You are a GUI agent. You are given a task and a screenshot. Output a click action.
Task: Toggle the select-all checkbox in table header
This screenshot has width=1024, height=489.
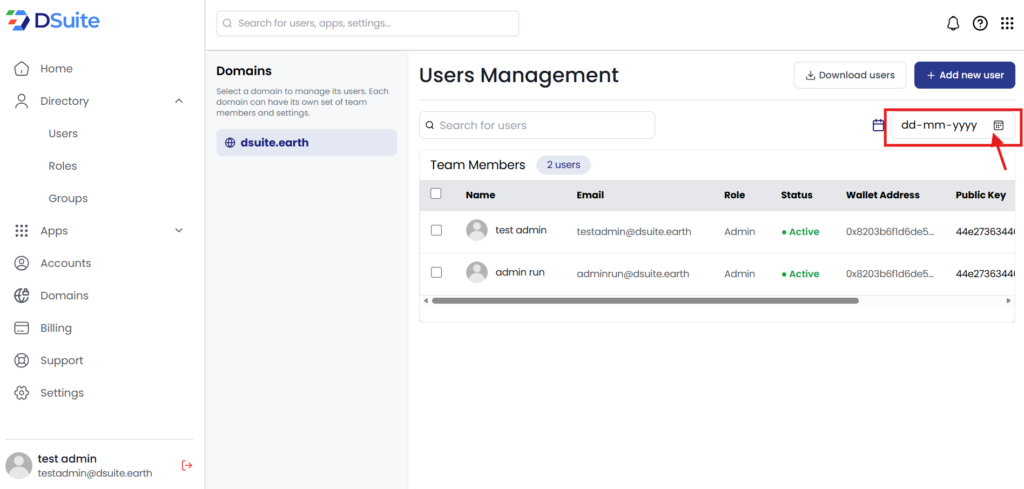pyautogui.click(x=436, y=194)
